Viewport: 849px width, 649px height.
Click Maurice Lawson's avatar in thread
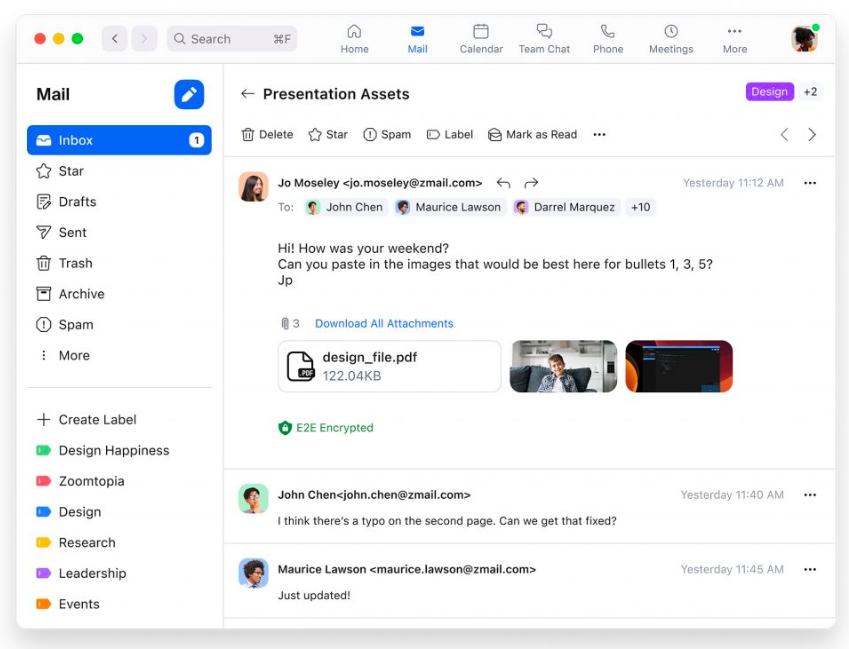[x=253, y=573]
